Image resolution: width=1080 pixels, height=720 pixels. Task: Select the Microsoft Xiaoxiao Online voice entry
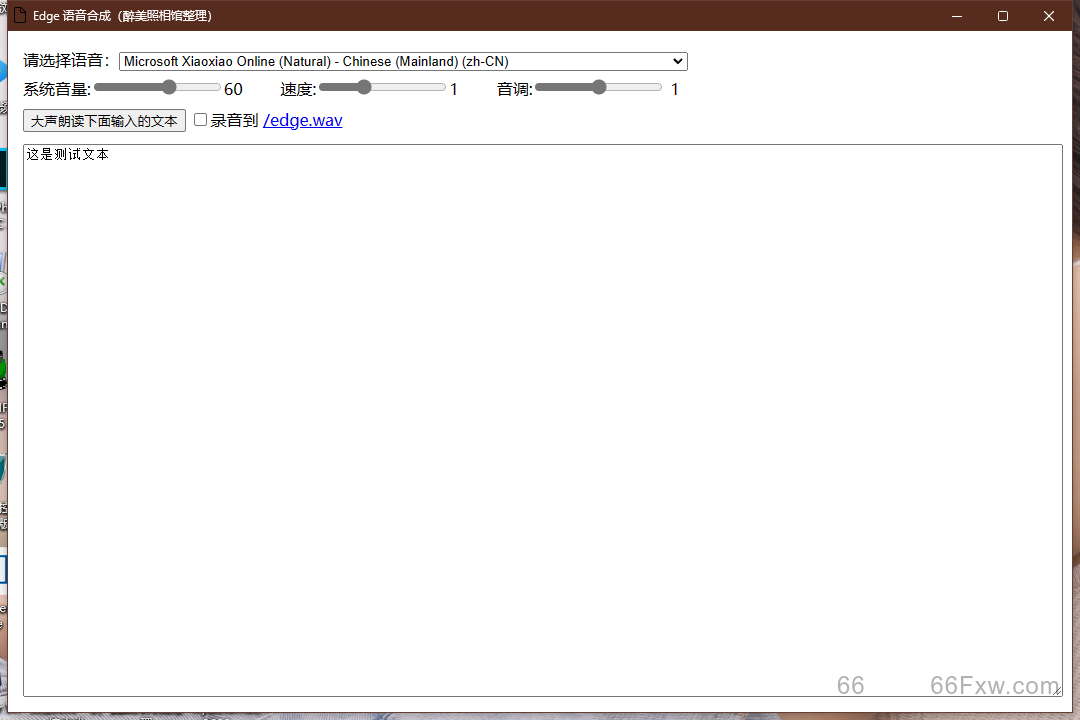400,61
